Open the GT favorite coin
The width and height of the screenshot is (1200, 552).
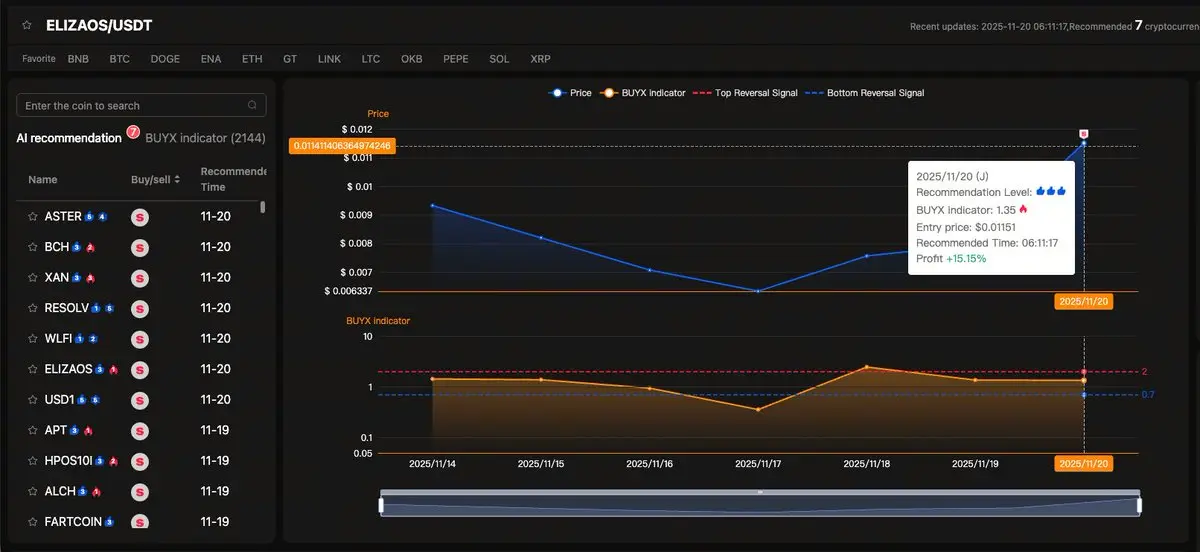tap(290, 59)
